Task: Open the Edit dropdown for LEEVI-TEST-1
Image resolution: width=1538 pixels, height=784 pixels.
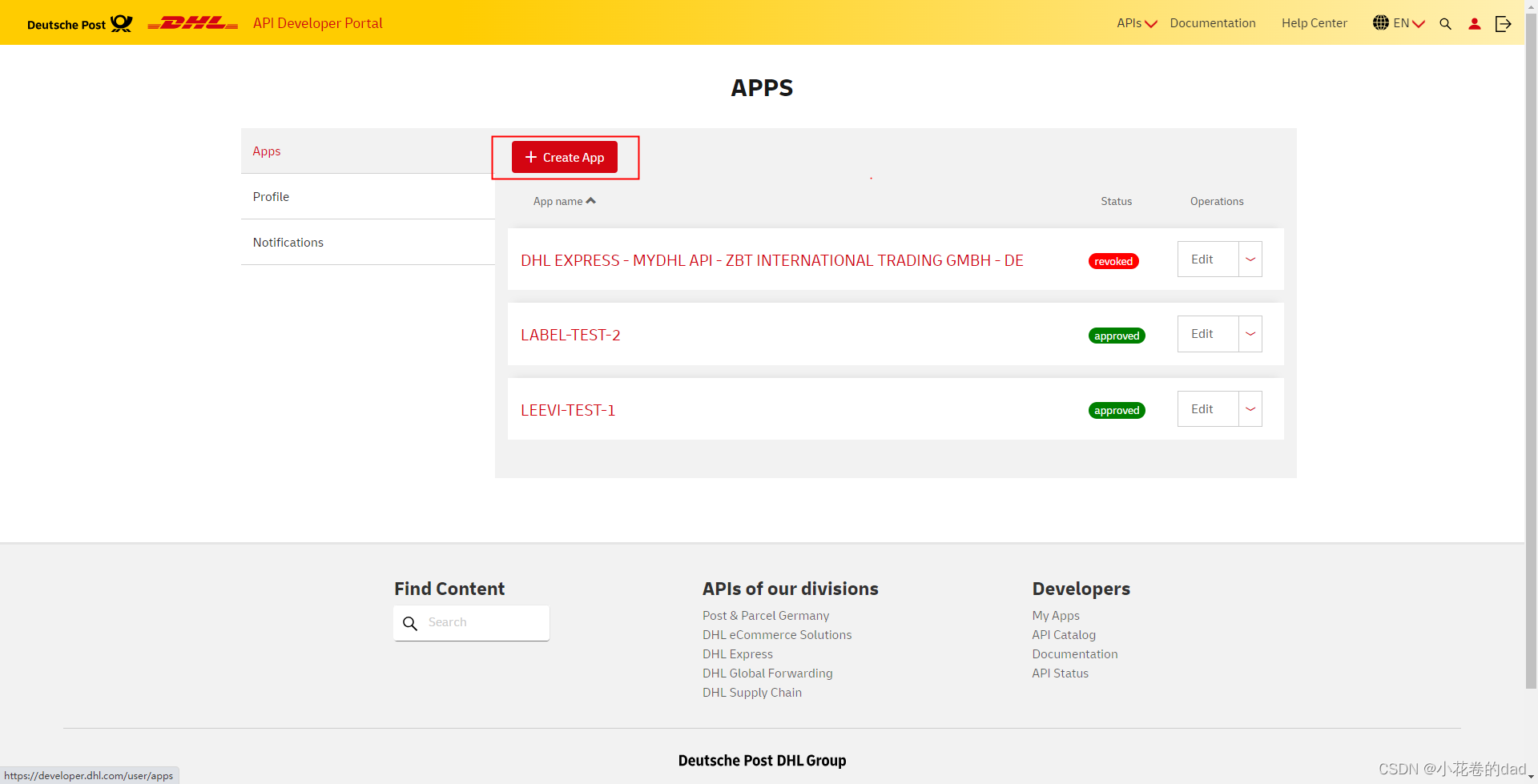Action: 1249,408
